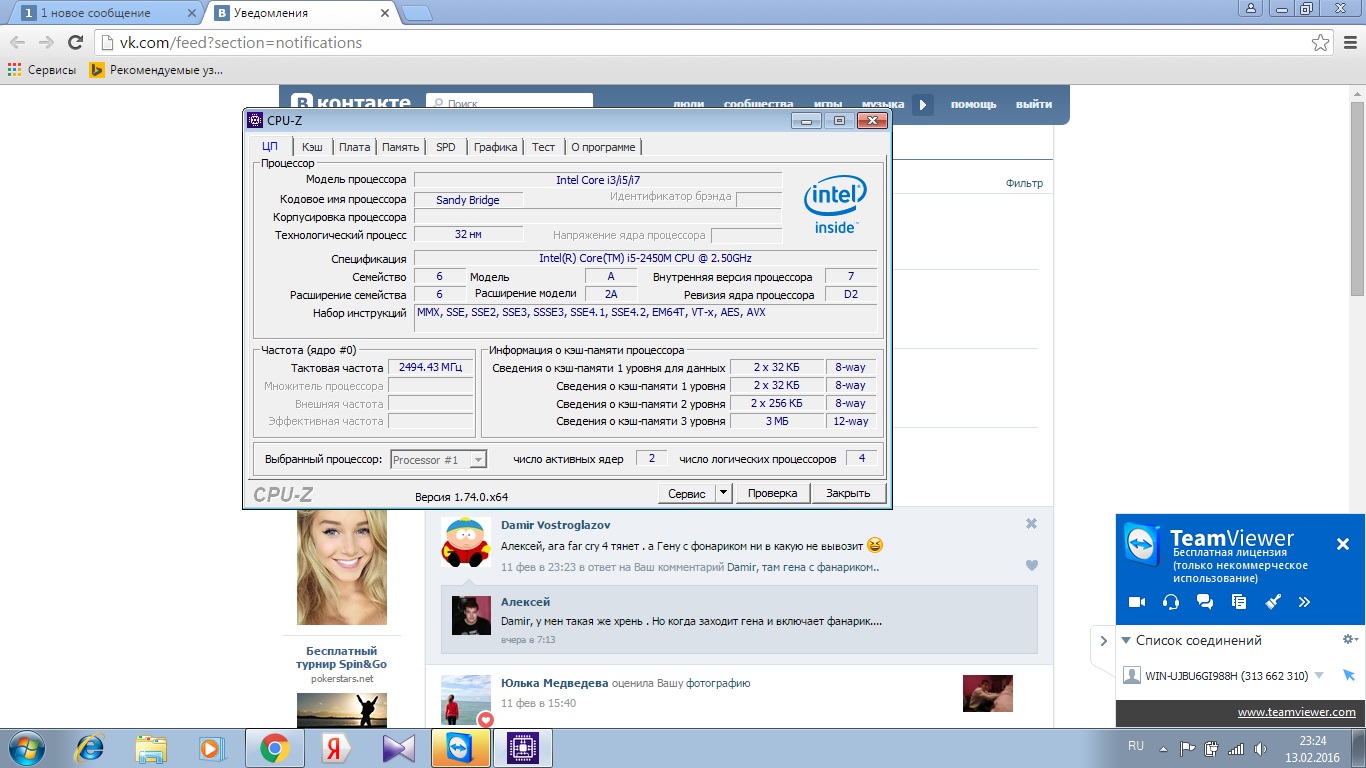The width and height of the screenshot is (1366, 768).
Task: Bookmark this page with the star icon
Action: (1321, 43)
